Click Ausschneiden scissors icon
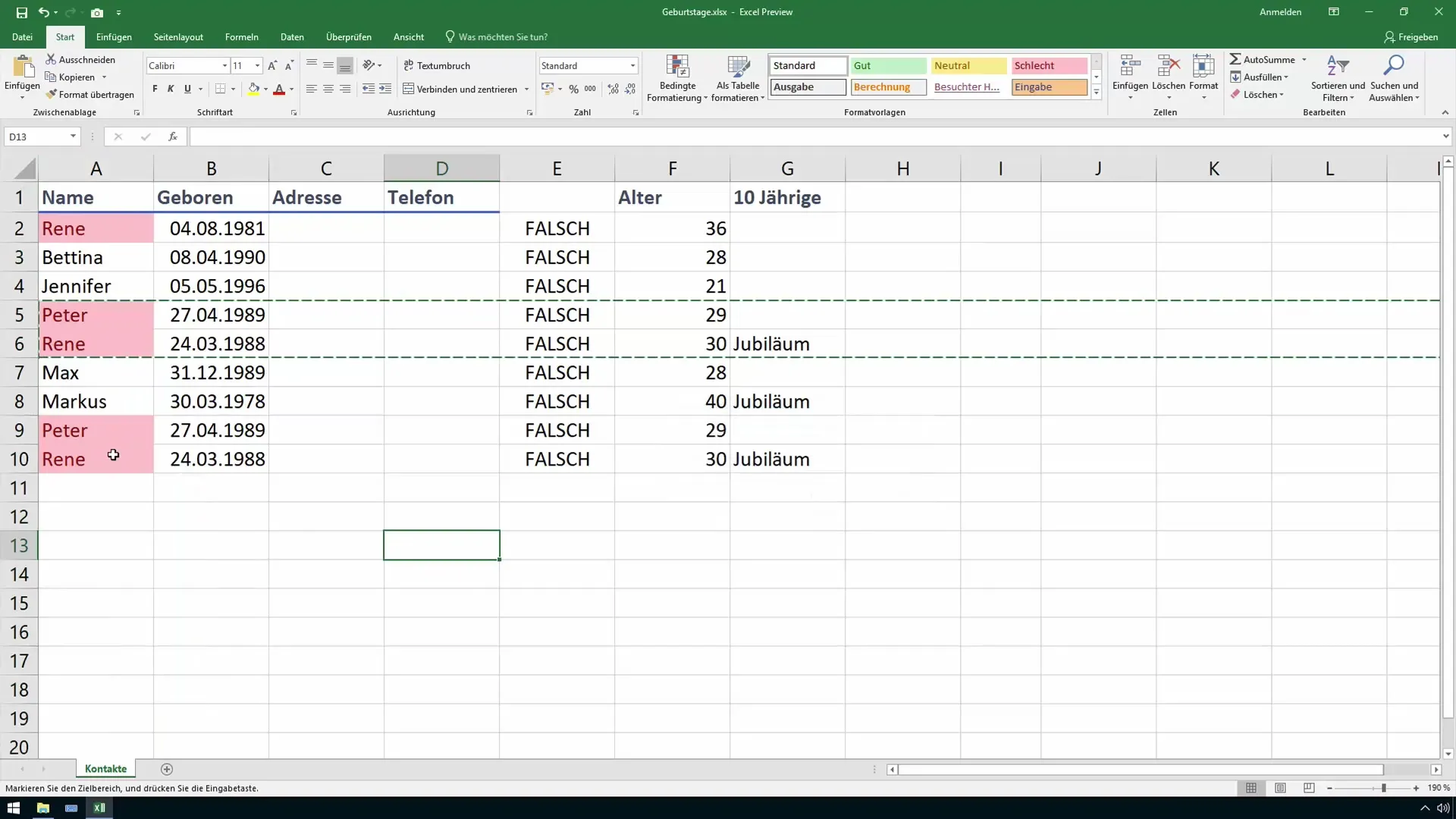1456x819 pixels. tap(51, 59)
